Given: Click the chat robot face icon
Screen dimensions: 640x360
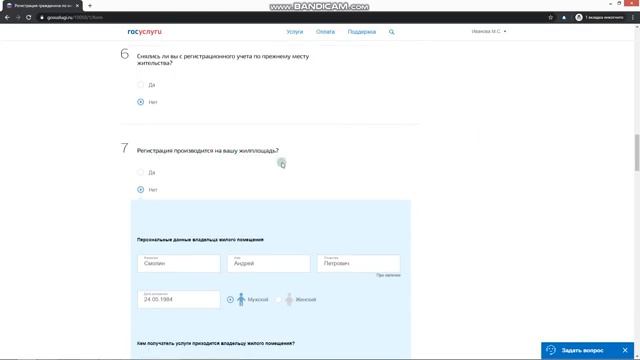Looking at the screenshot, I should 551,350.
